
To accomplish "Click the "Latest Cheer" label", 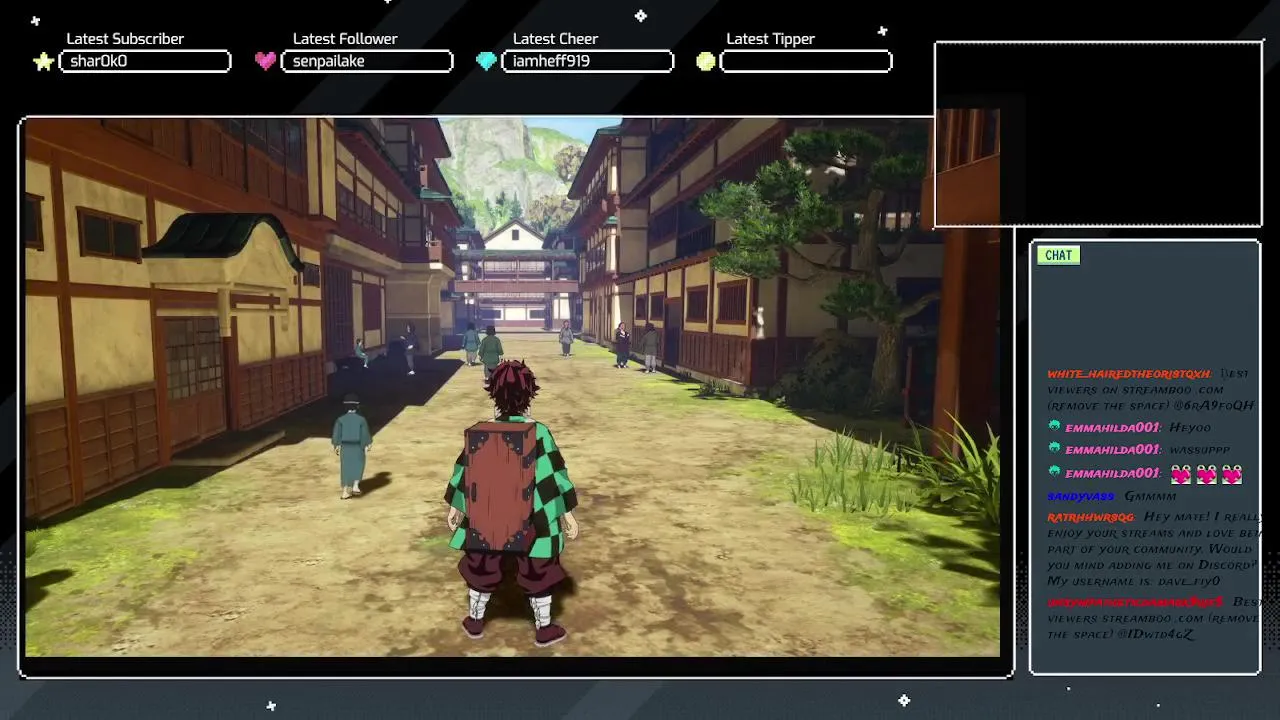I will coord(555,39).
